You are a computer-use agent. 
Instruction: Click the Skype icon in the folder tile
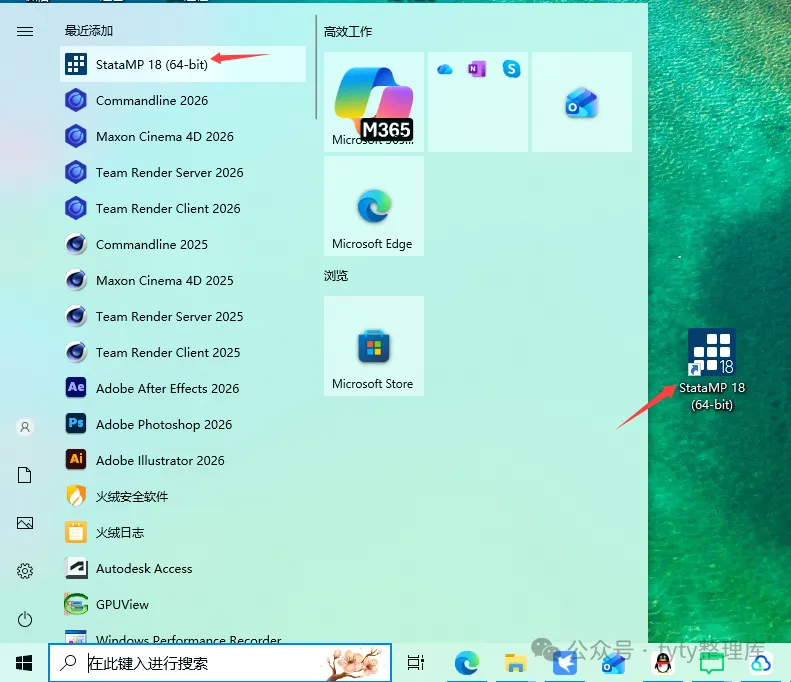511,69
